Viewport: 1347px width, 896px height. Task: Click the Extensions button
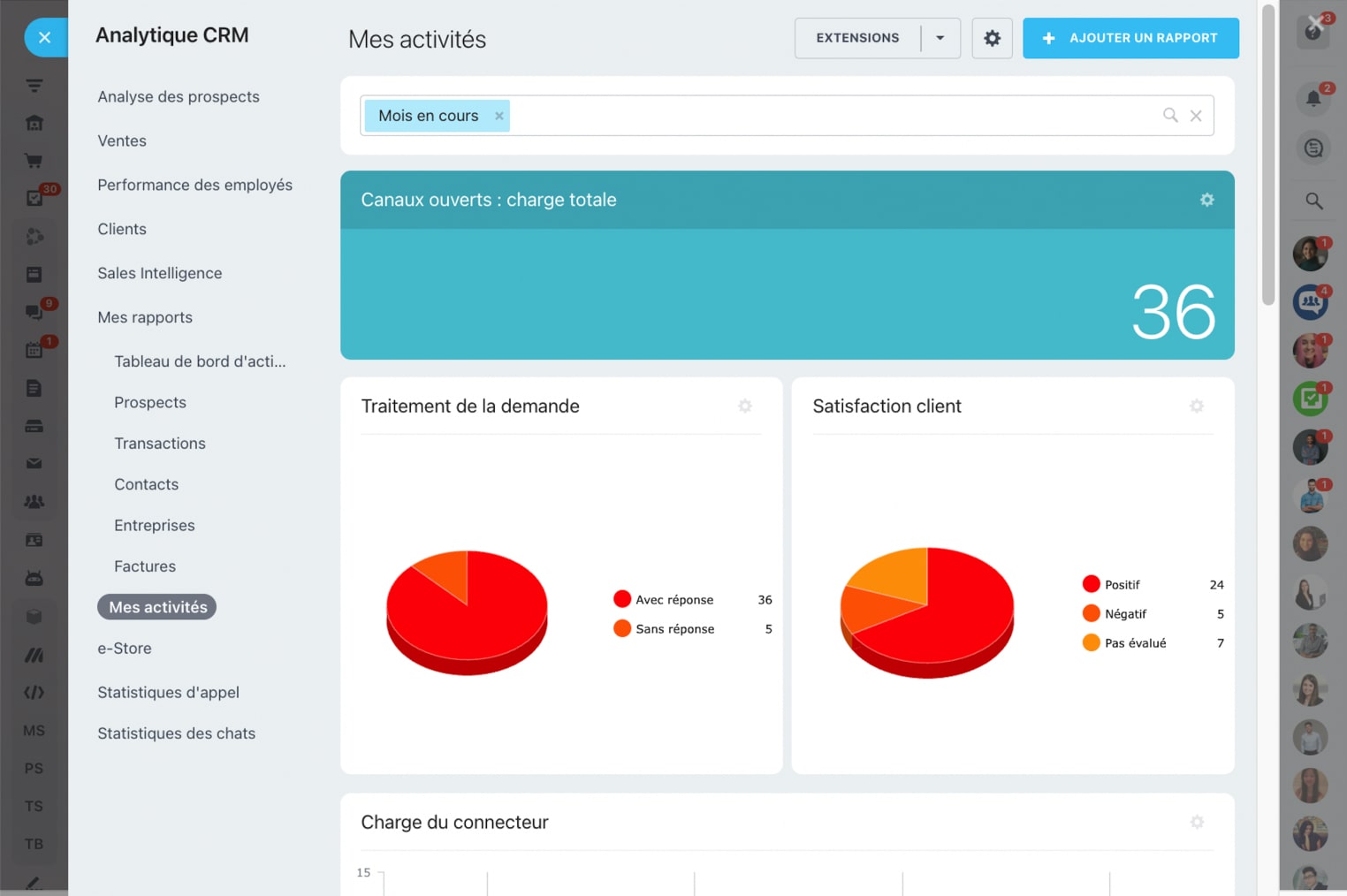[856, 38]
